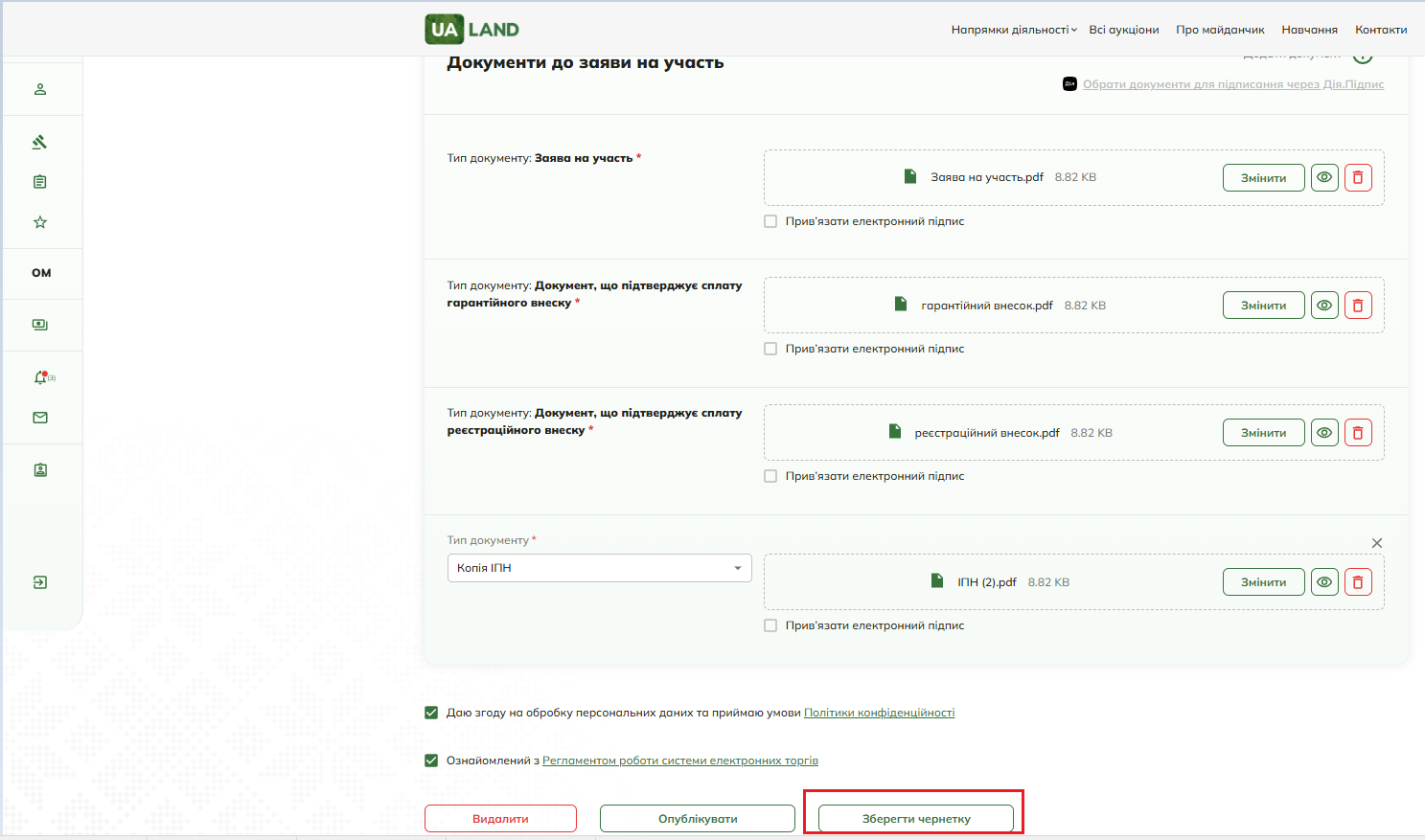Delete the ІПН (2).pdf file

1358,582
